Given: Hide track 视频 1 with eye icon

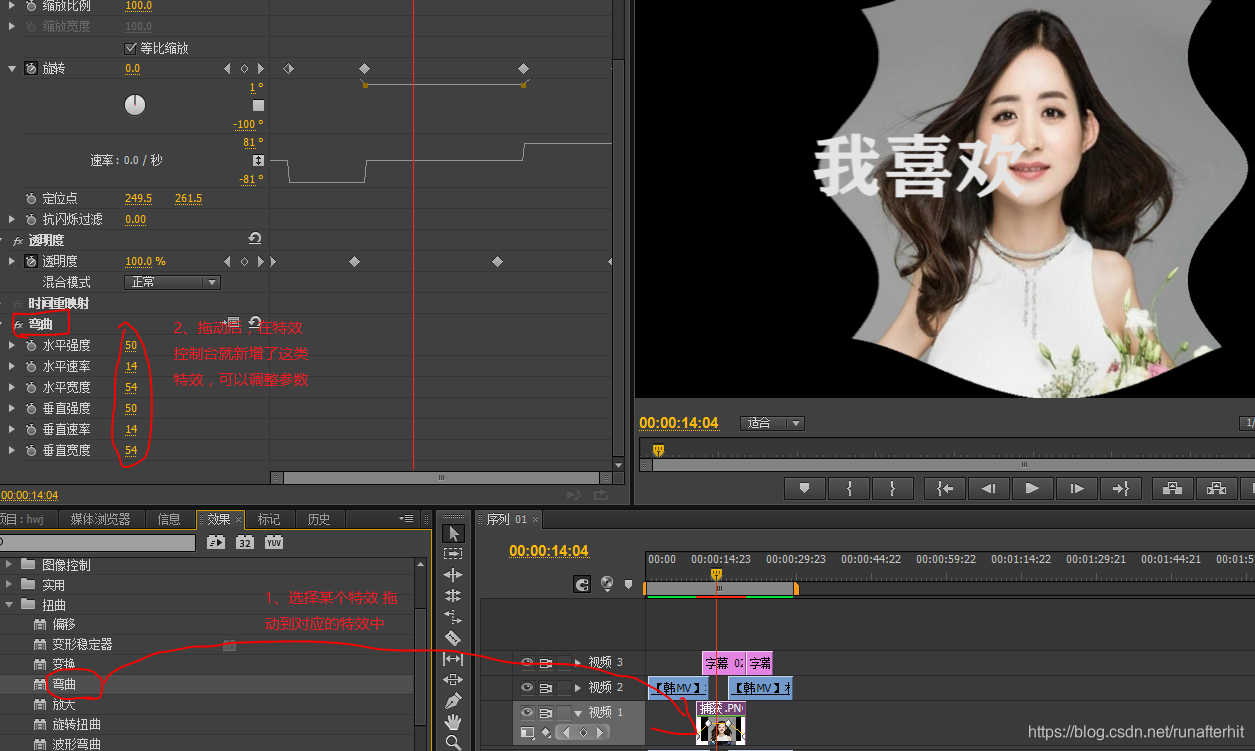Looking at the screenshot, I should click(527, 713).
